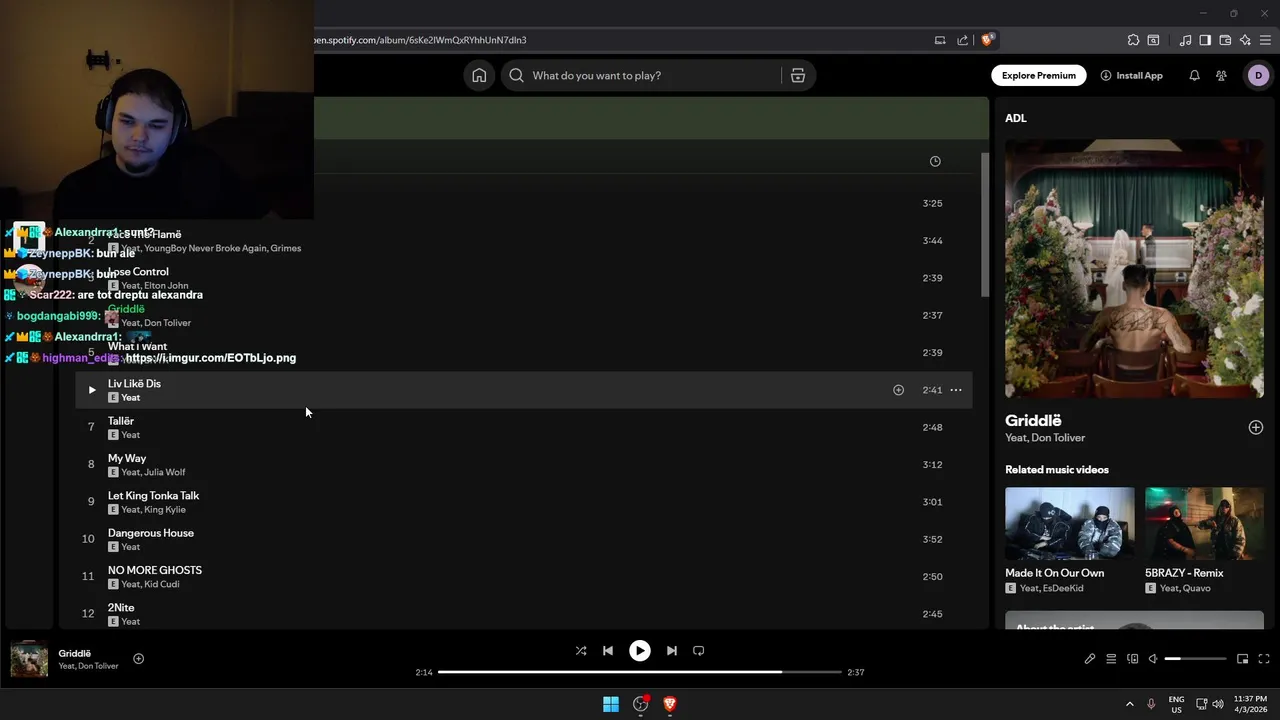Open the Windows Start button

tap(611, 704)
